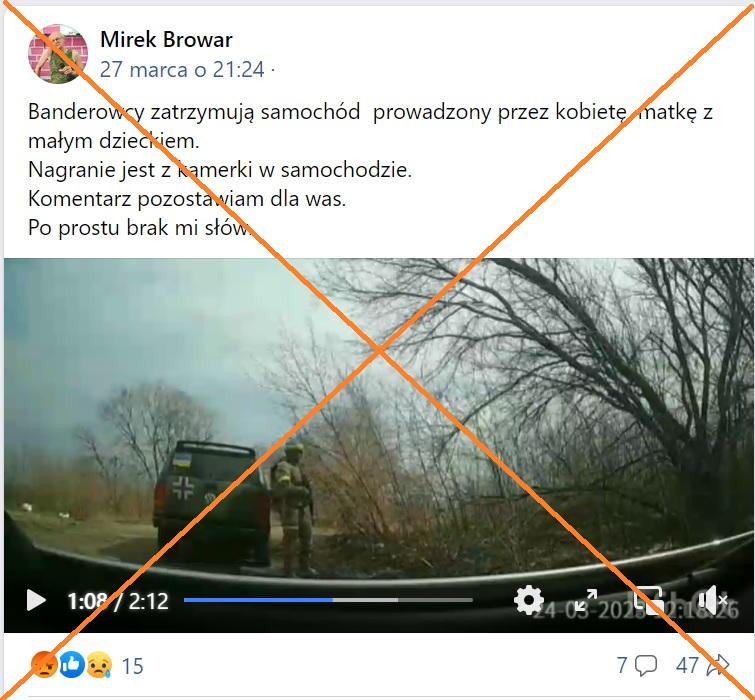Click the like reaction icon

click(72, 665)
